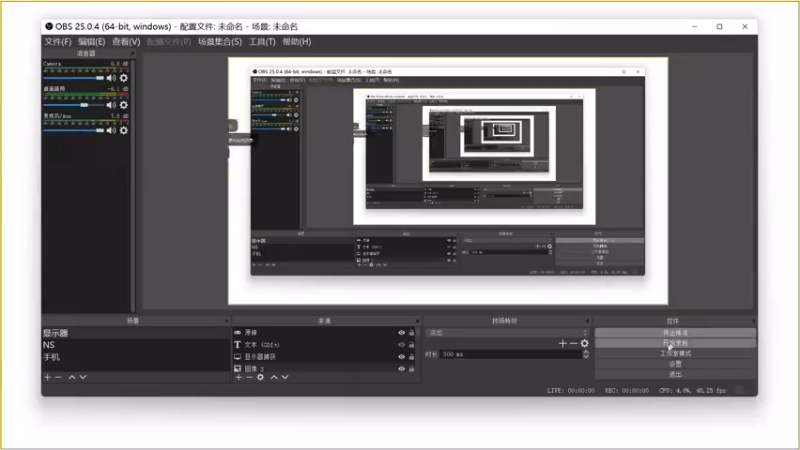800x450 pixels.
Task: Remove the selected source
Action: pos(249,377)
